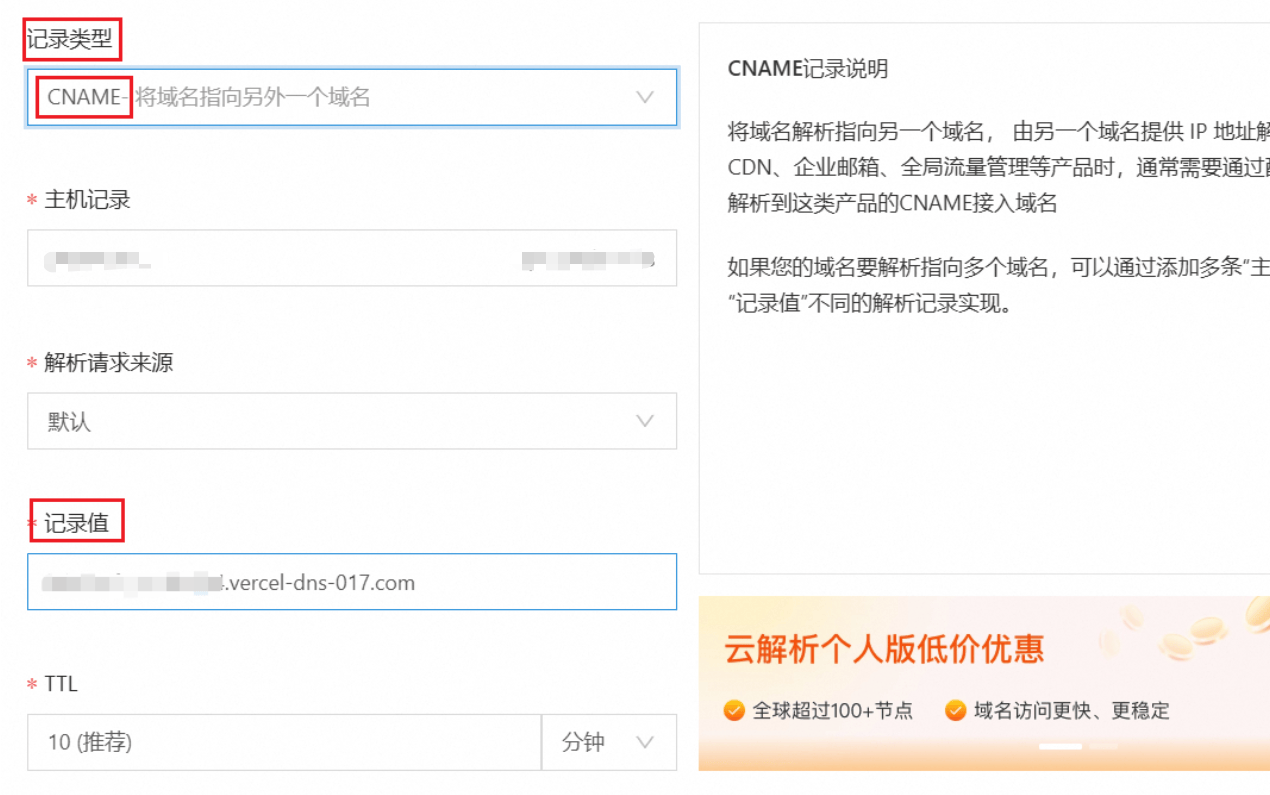The image size is (1270, 795).
Task: Click the orange check icon beside 域名访问更快、更稳定
Action: 956,711
